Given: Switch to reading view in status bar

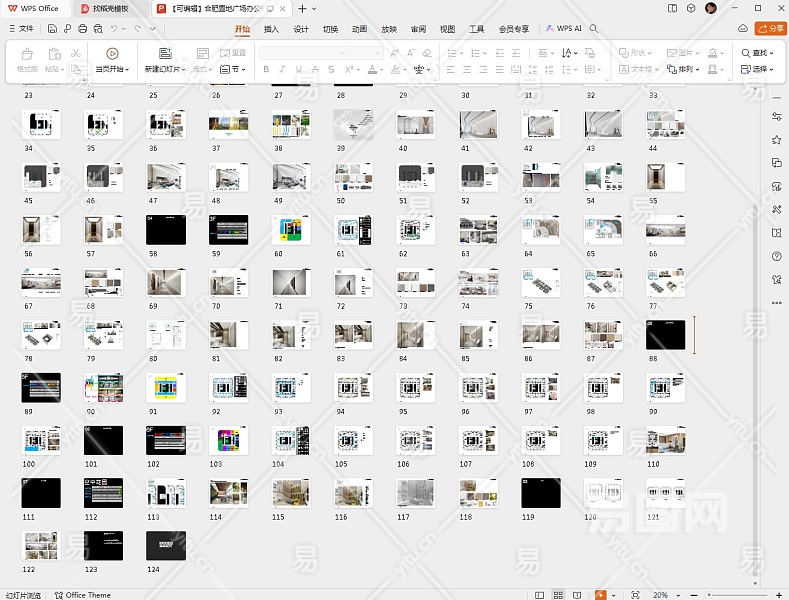Looking at the screenshot, I should 578,594.
